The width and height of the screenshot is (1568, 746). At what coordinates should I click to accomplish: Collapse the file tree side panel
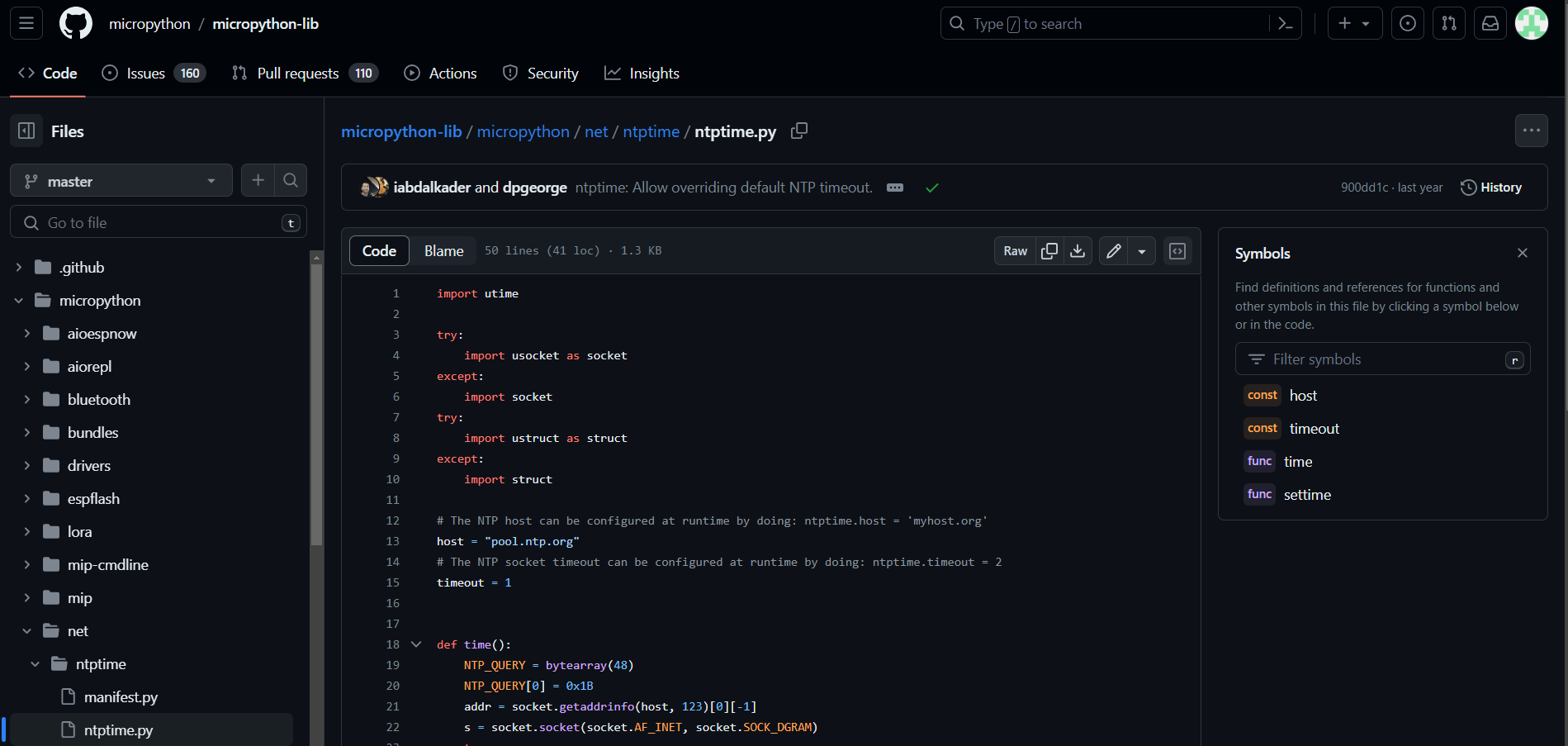[x=26, y=131]
